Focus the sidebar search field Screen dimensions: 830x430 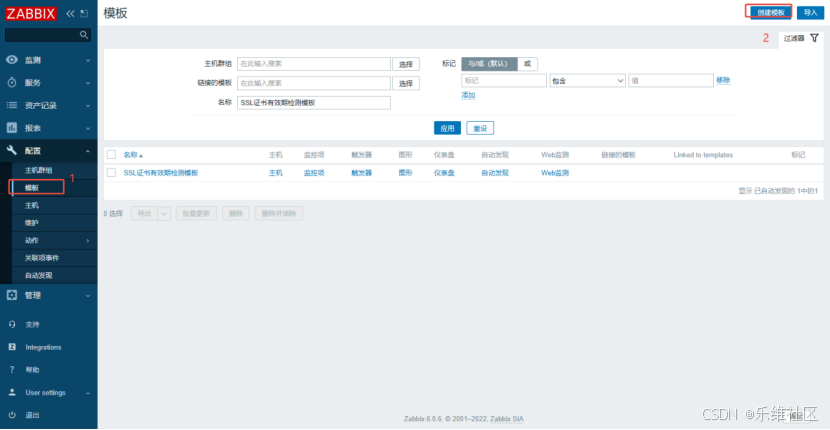pos(48,35)
